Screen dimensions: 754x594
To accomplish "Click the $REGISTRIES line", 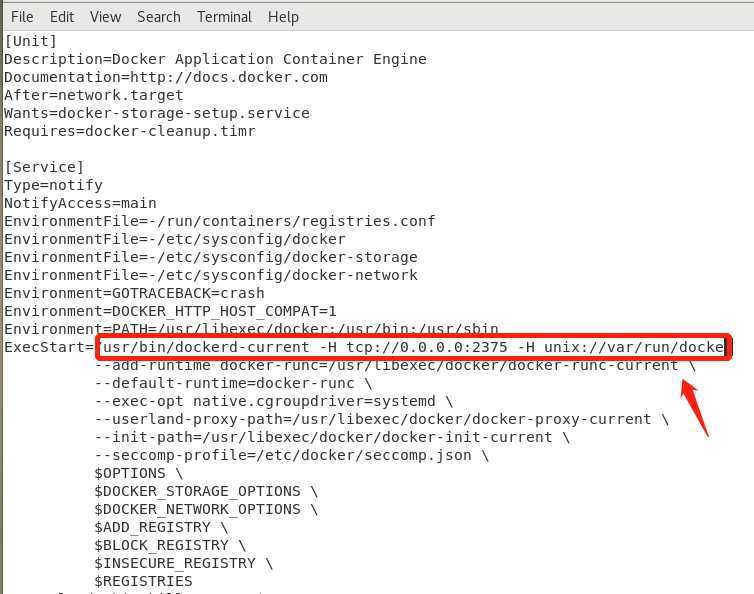I will [x=143, y=581].
